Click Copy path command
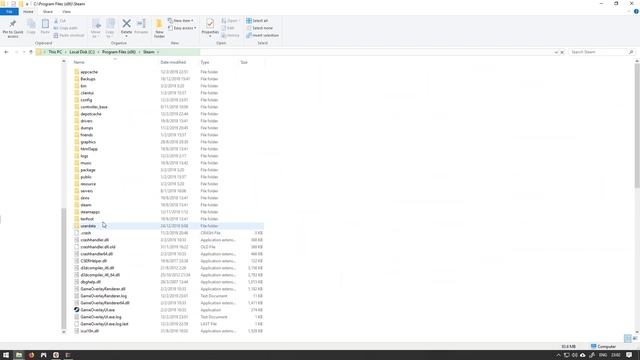640x360 pixels. 65,28
